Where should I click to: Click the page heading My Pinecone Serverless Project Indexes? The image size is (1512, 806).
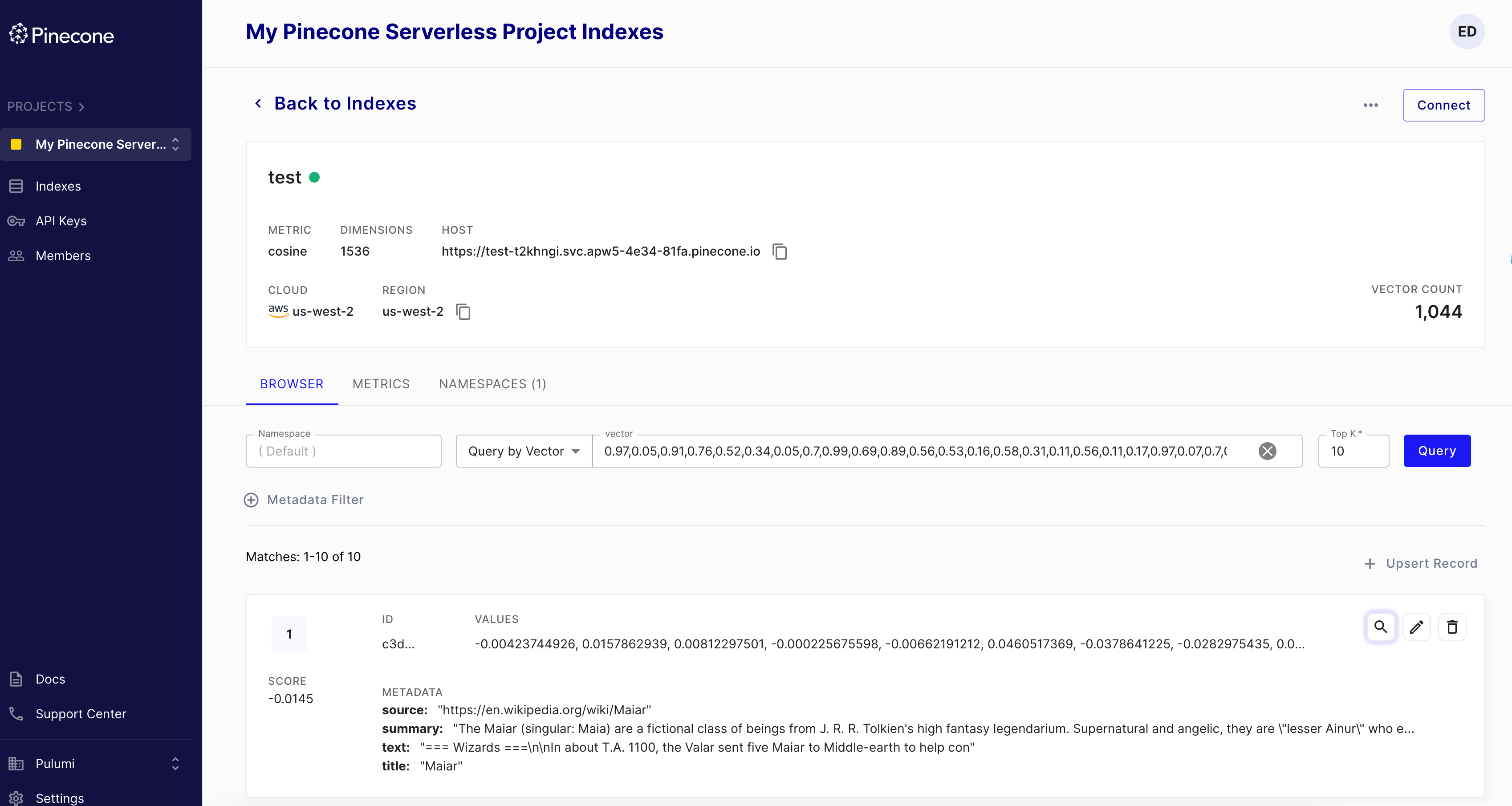pos(454,32)
